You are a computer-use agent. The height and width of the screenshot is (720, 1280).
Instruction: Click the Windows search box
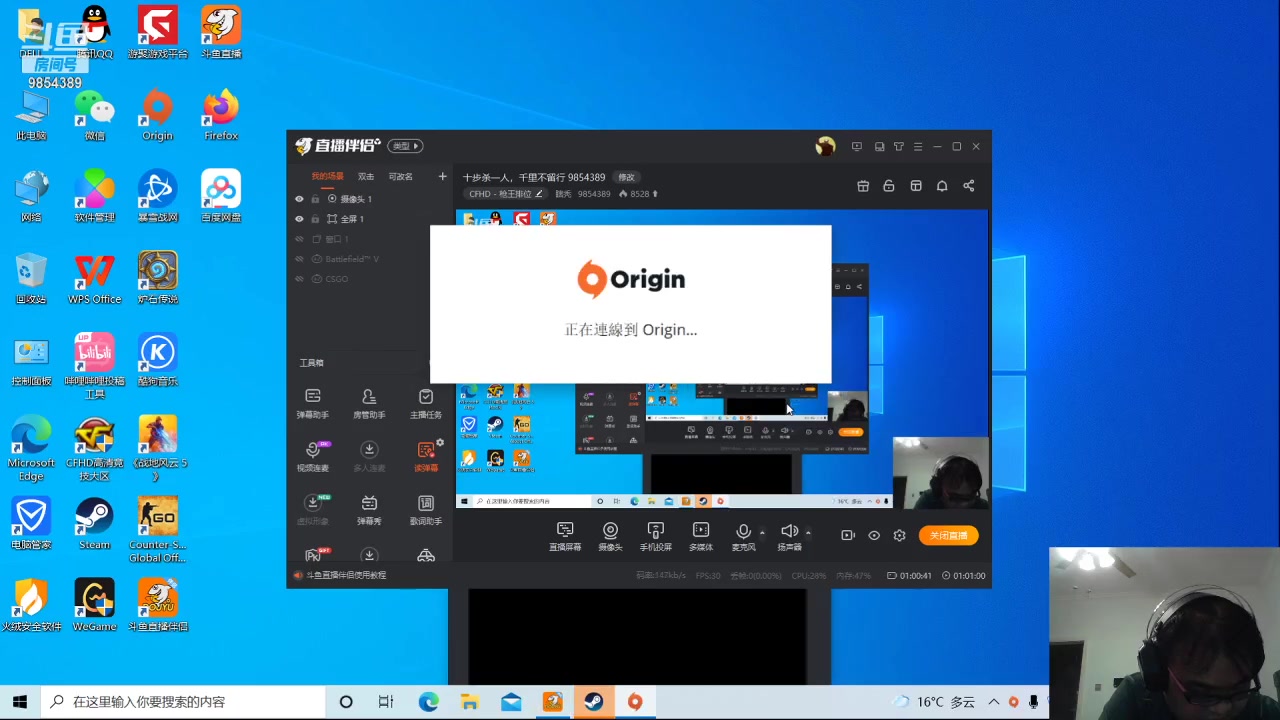coord(183,702)
